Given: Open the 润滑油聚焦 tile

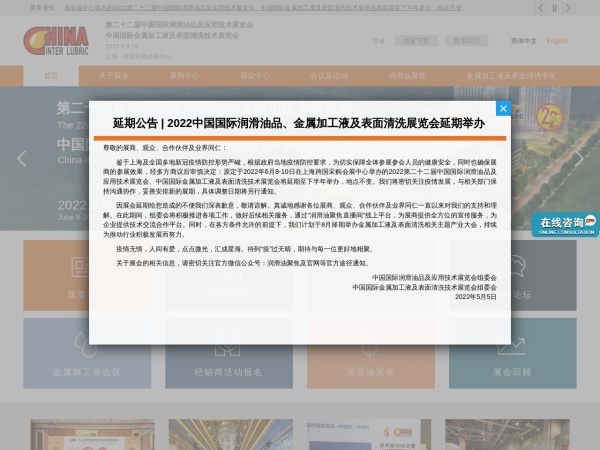Looking at the screenshot, I should pos(370,353).
